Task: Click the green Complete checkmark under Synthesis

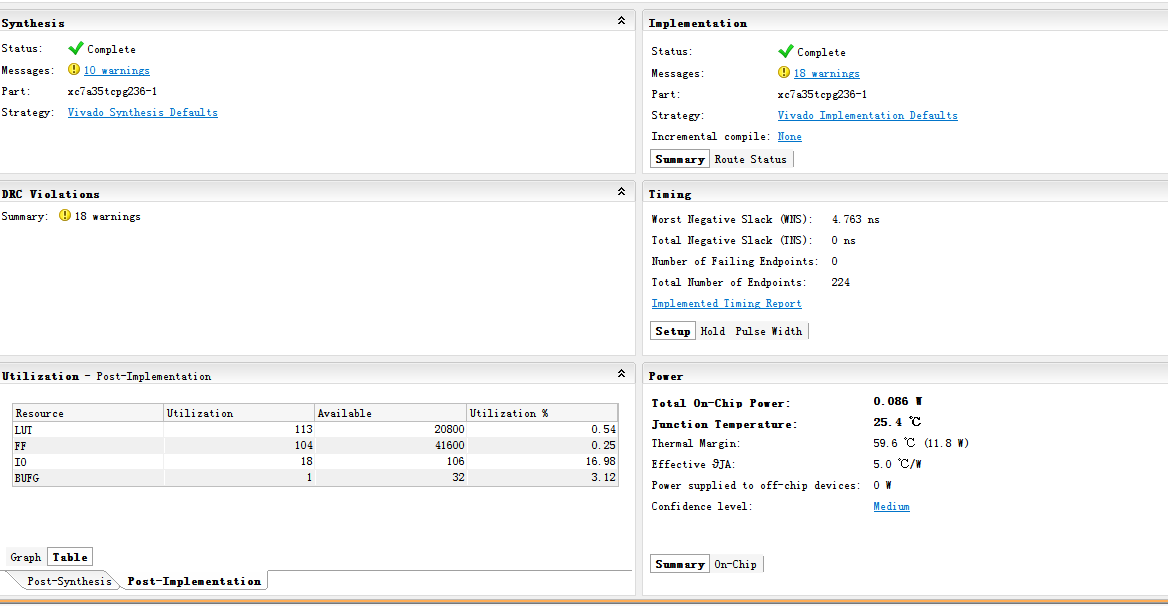Action: tap(75, 48)
